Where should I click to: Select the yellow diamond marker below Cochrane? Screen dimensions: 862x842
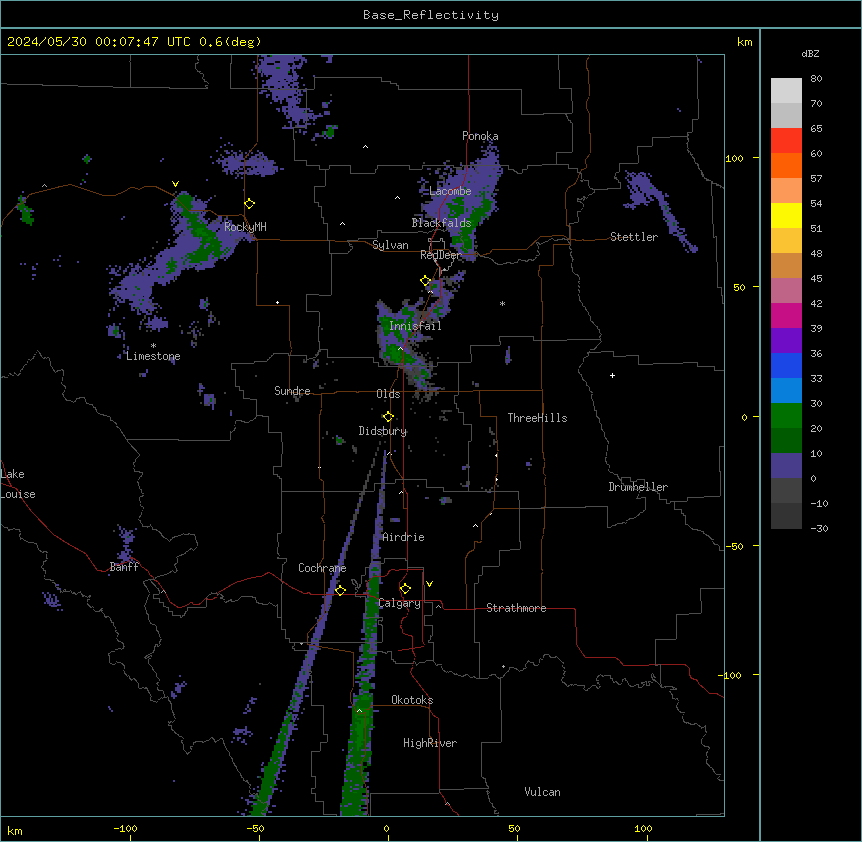[x=340, y=591]
